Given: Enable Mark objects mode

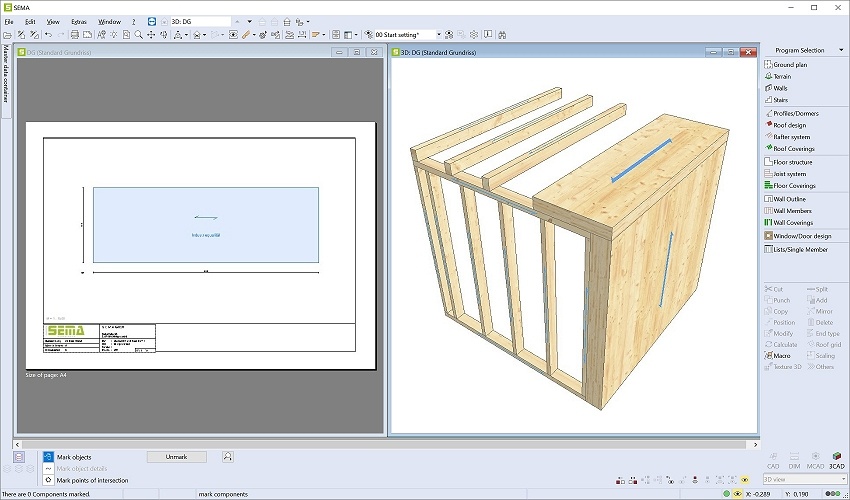Looking at the screenshot, I should pos(48,457).
